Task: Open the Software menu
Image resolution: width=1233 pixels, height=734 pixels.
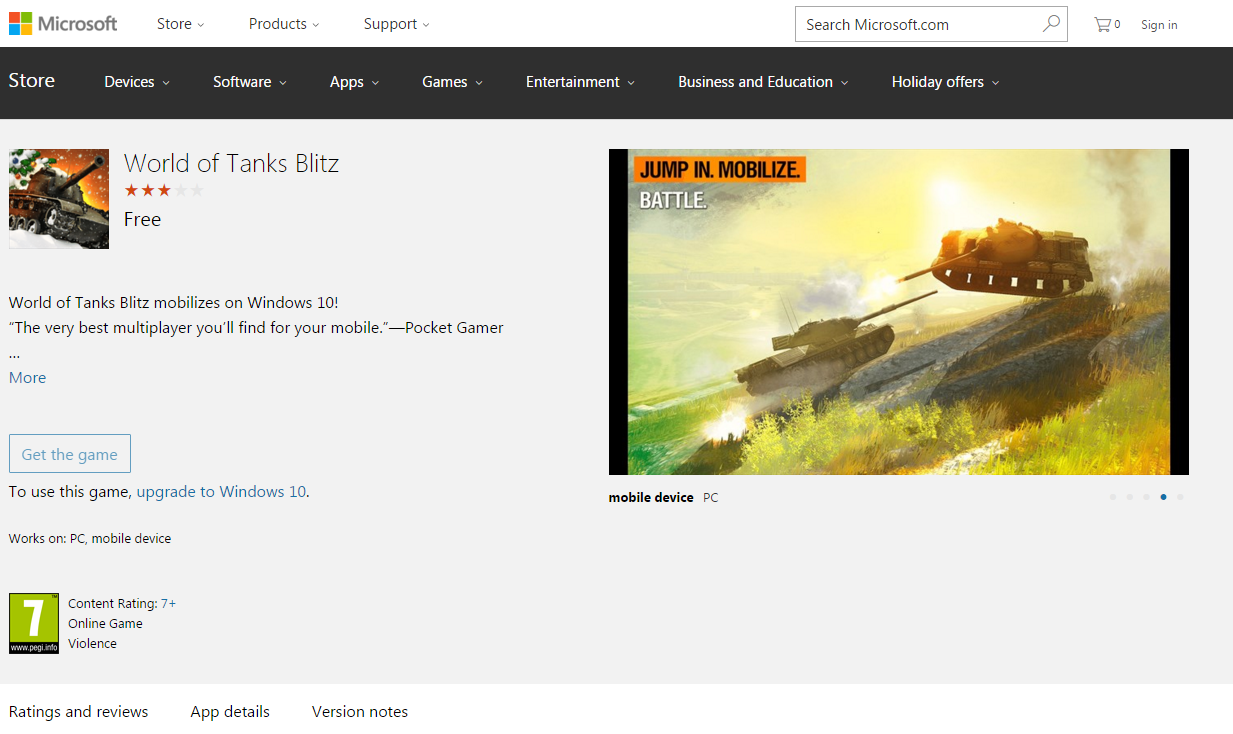Action: 250,82
